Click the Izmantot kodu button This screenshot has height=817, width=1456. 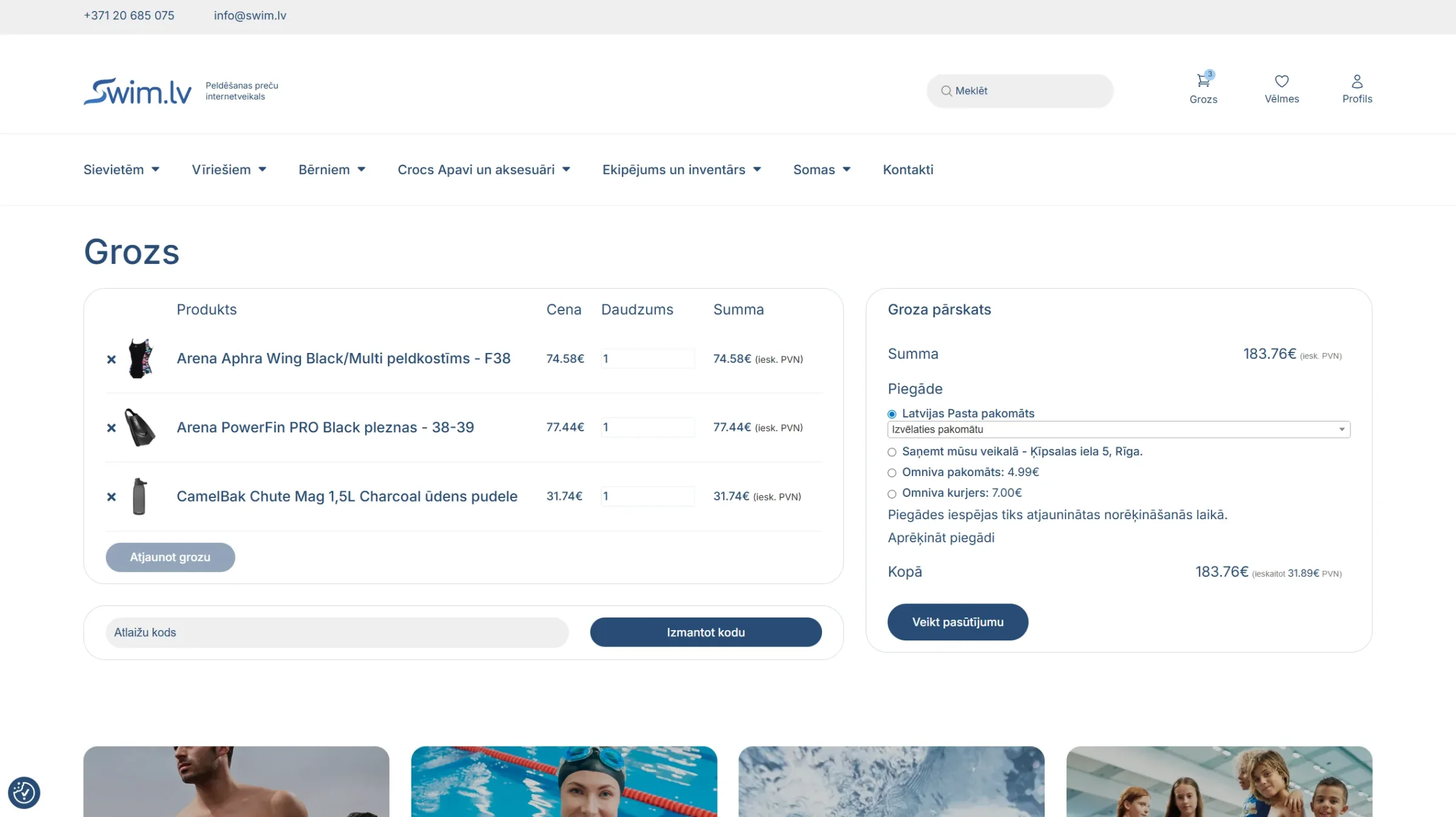706,632
